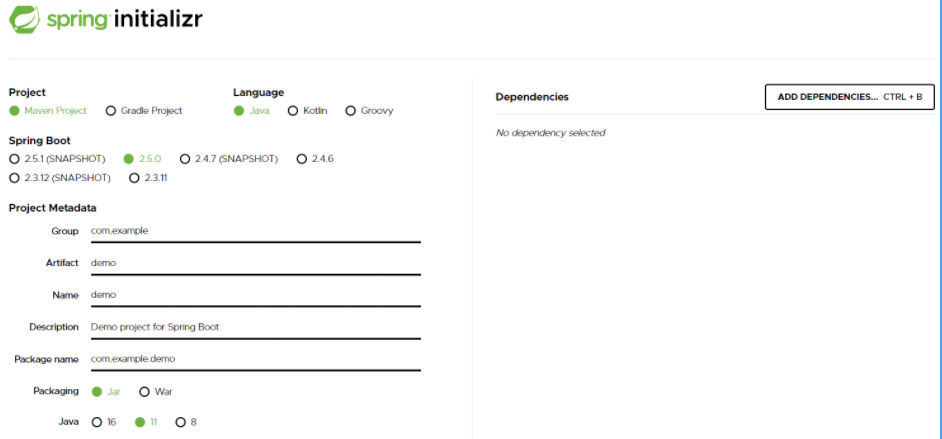Viewport: 942px width, 439px height.
Task: Click 'No dependency selected' text
Action: coord(550,133)
